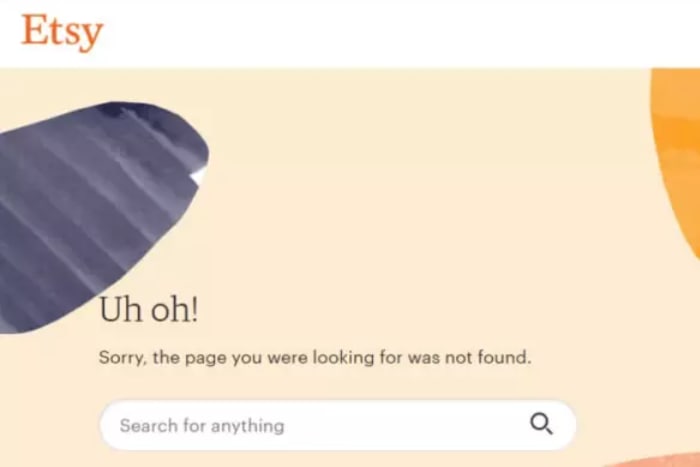Click the letter 'E' of Etsy logo
The height and width of the screenshot is (467, 700).
click(34, 29)
